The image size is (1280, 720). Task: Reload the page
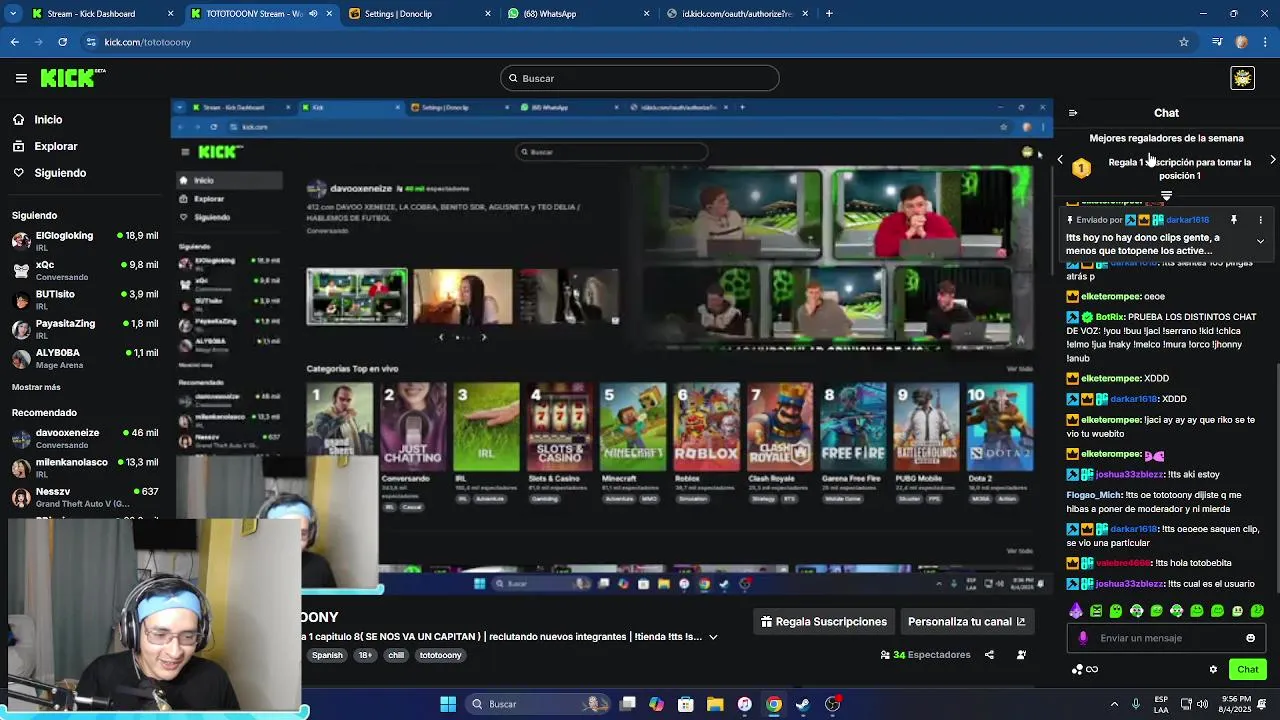coord(62,42)
